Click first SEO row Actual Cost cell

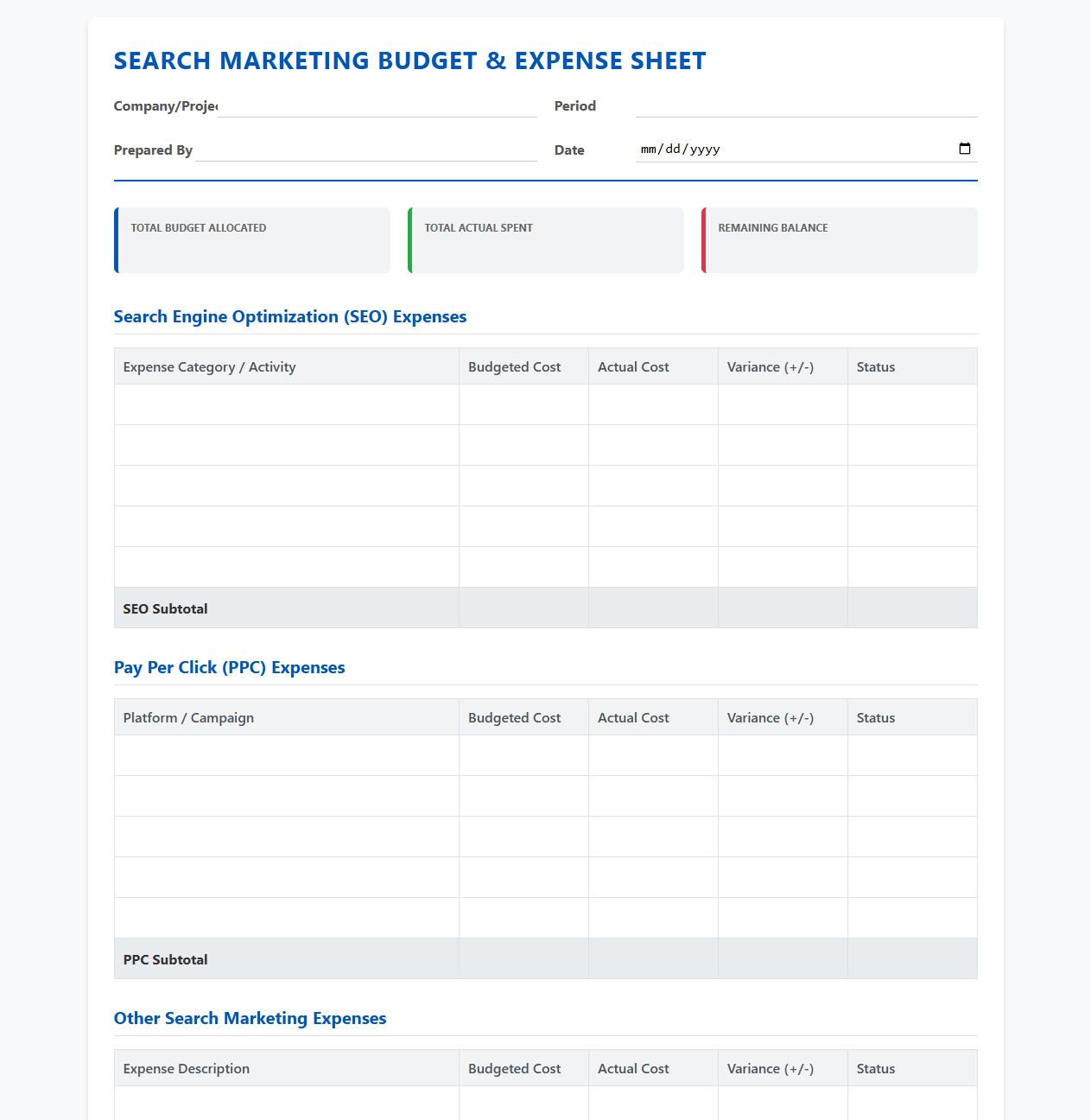coord(654,404)
